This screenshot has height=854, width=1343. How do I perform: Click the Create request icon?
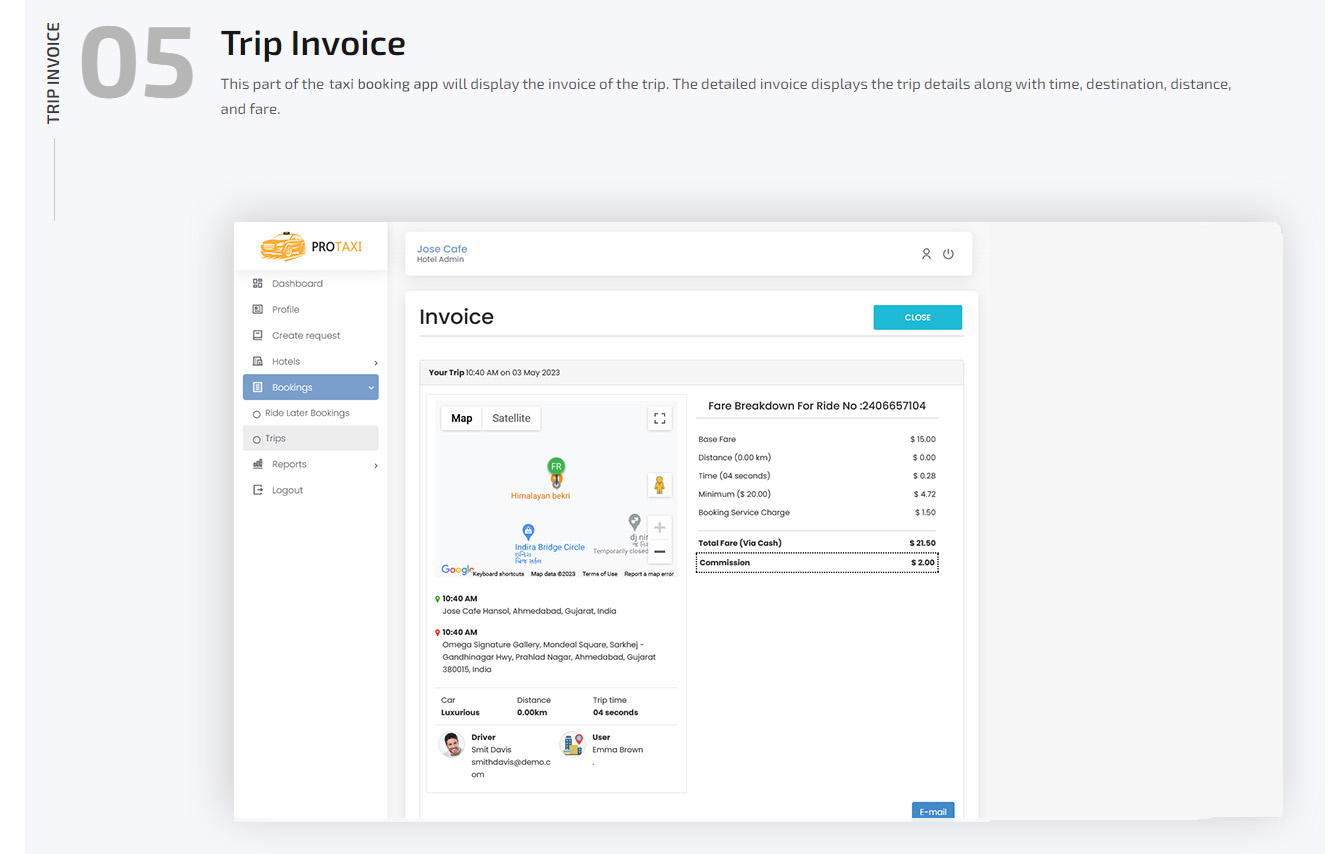(x=257, y=335)
